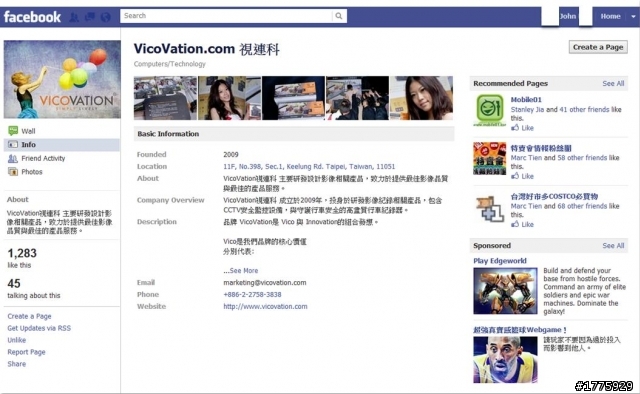
Task: Open the Play Edgeworld ad title
Action: point(500,260)
